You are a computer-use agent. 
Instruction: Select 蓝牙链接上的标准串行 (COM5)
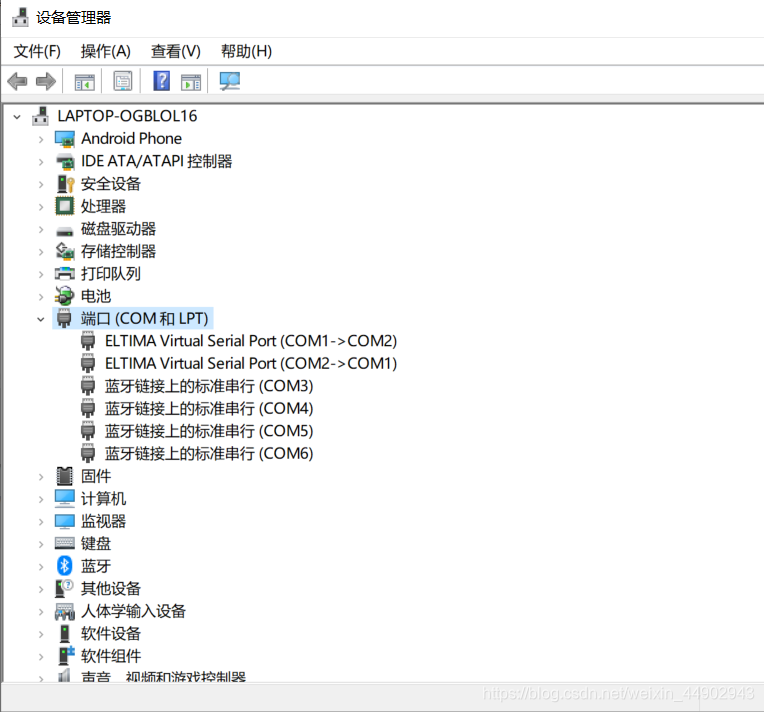click(209, 431)
